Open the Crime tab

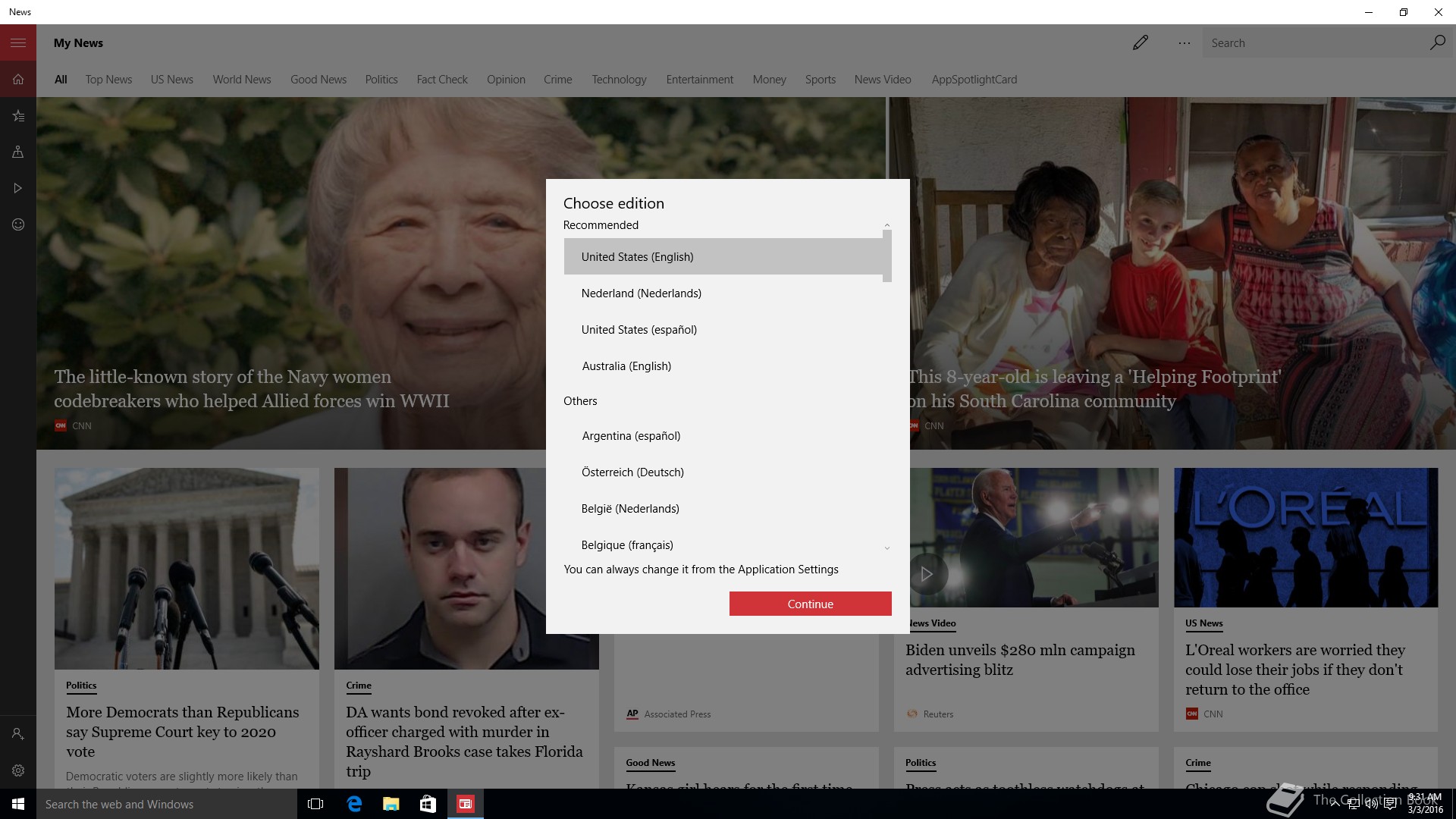coord(558,80)
